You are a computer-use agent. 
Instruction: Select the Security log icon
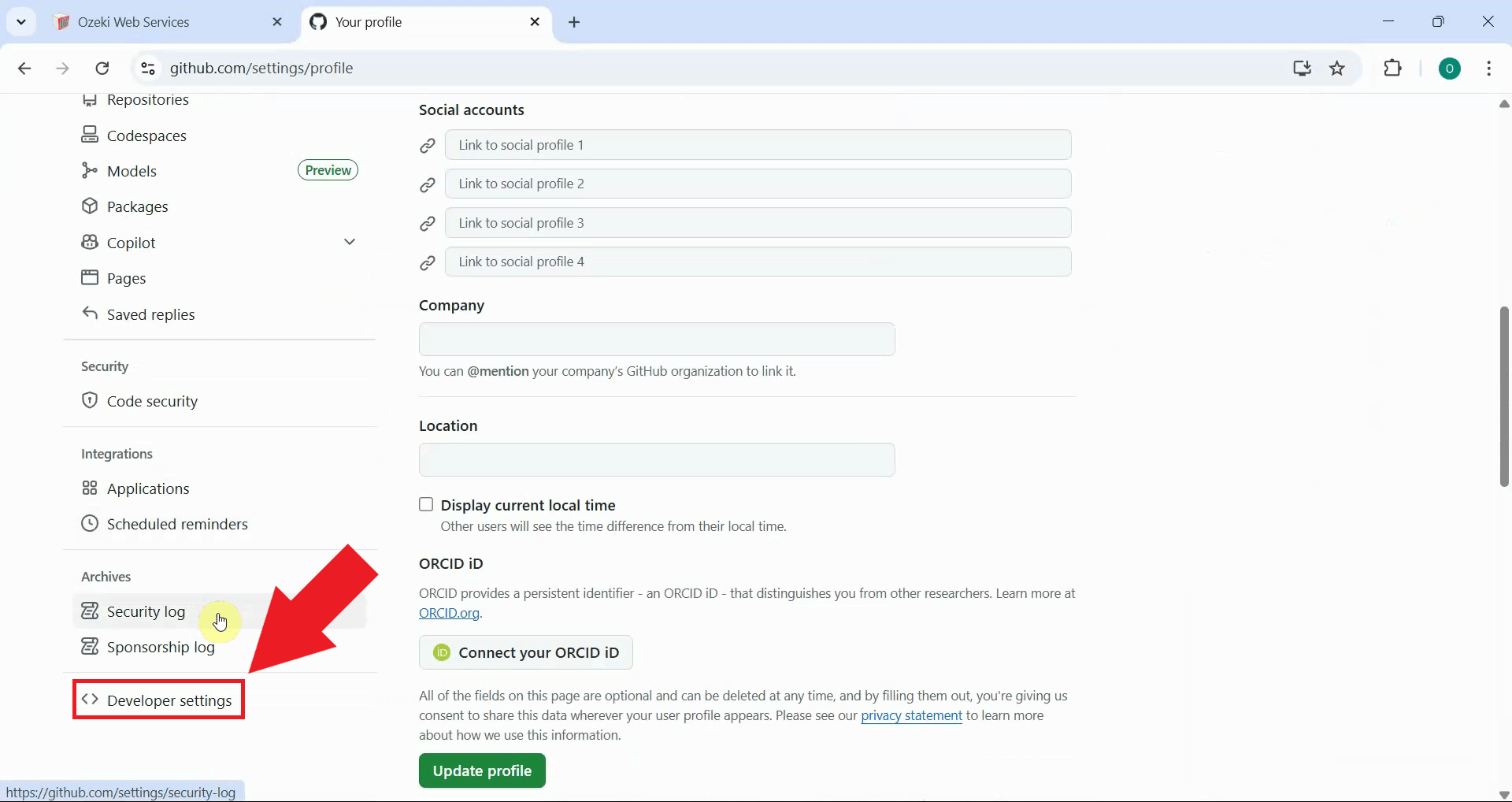[x=90, y=611]
